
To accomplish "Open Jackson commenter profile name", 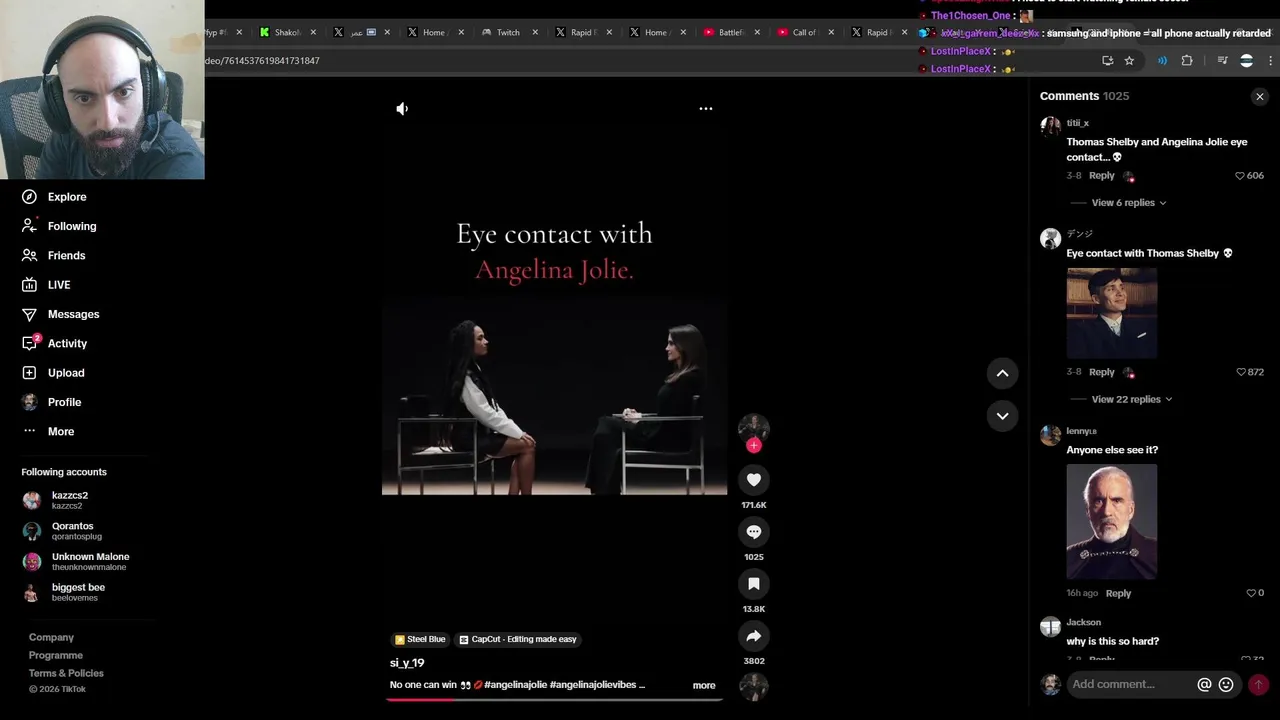I will (x=1083, y=622).
